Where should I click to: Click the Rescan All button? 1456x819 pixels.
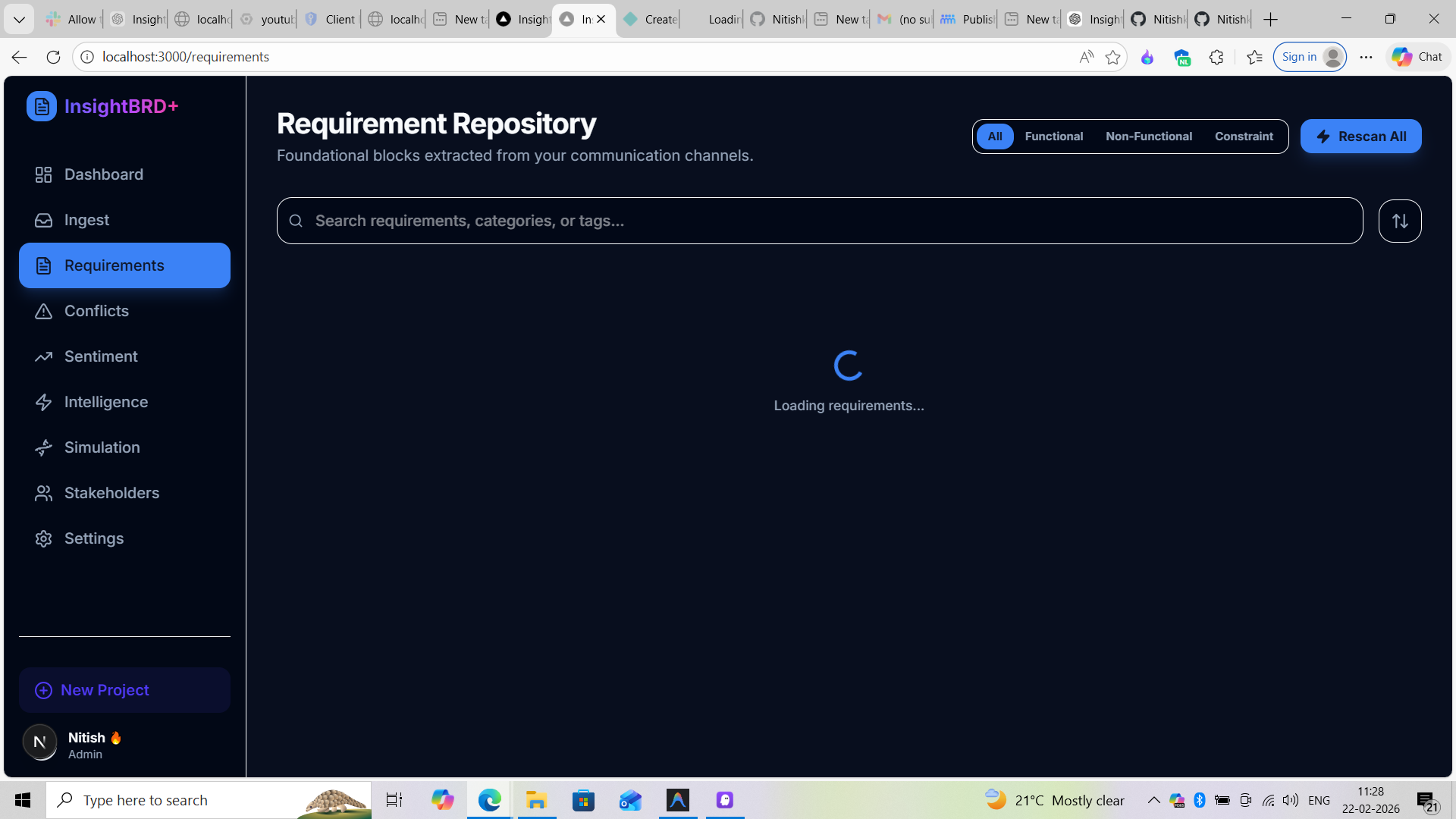(x=1360, y=136)
